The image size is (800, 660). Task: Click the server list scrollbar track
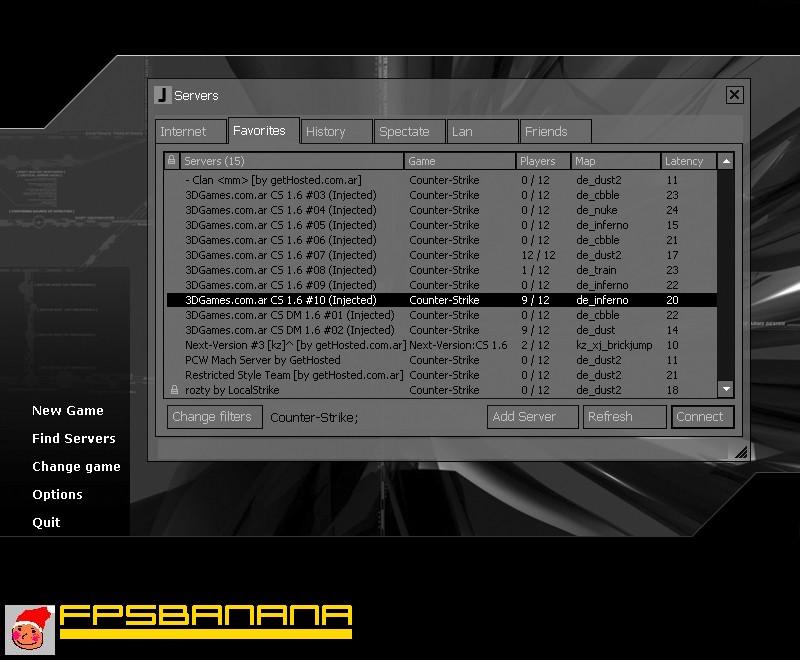pyautogui.click(x=726, y=275)
